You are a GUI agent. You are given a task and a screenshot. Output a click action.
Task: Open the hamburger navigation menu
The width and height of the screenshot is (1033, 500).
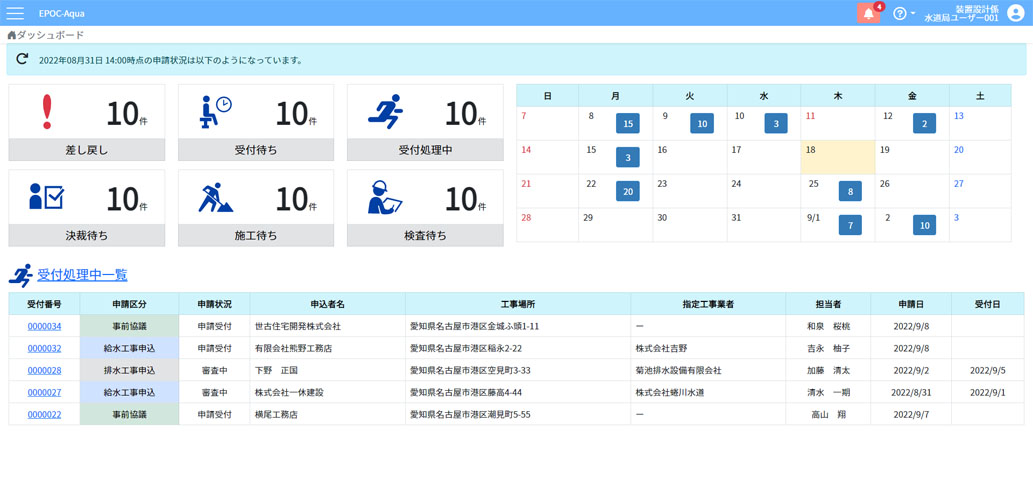[x=15, y=13]
